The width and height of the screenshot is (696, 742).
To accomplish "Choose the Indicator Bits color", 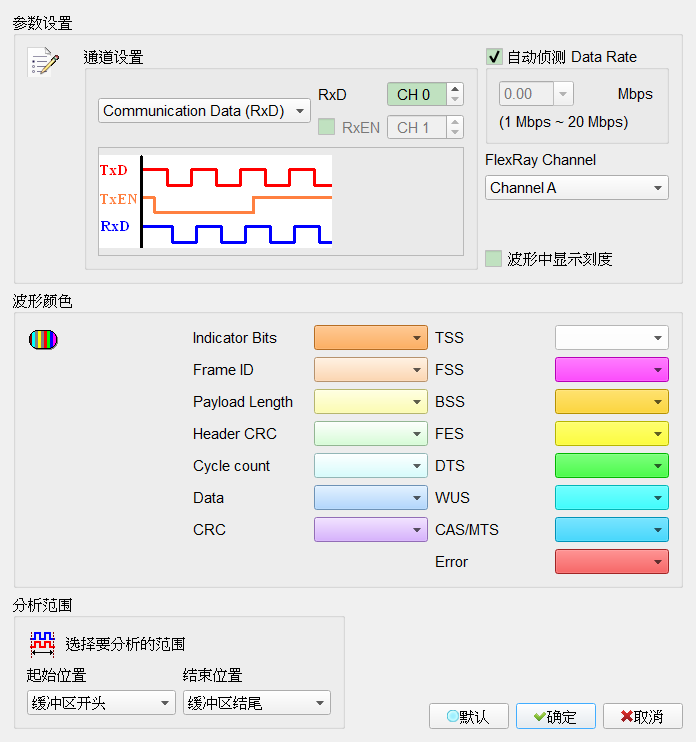I will [x=371, y=337].
